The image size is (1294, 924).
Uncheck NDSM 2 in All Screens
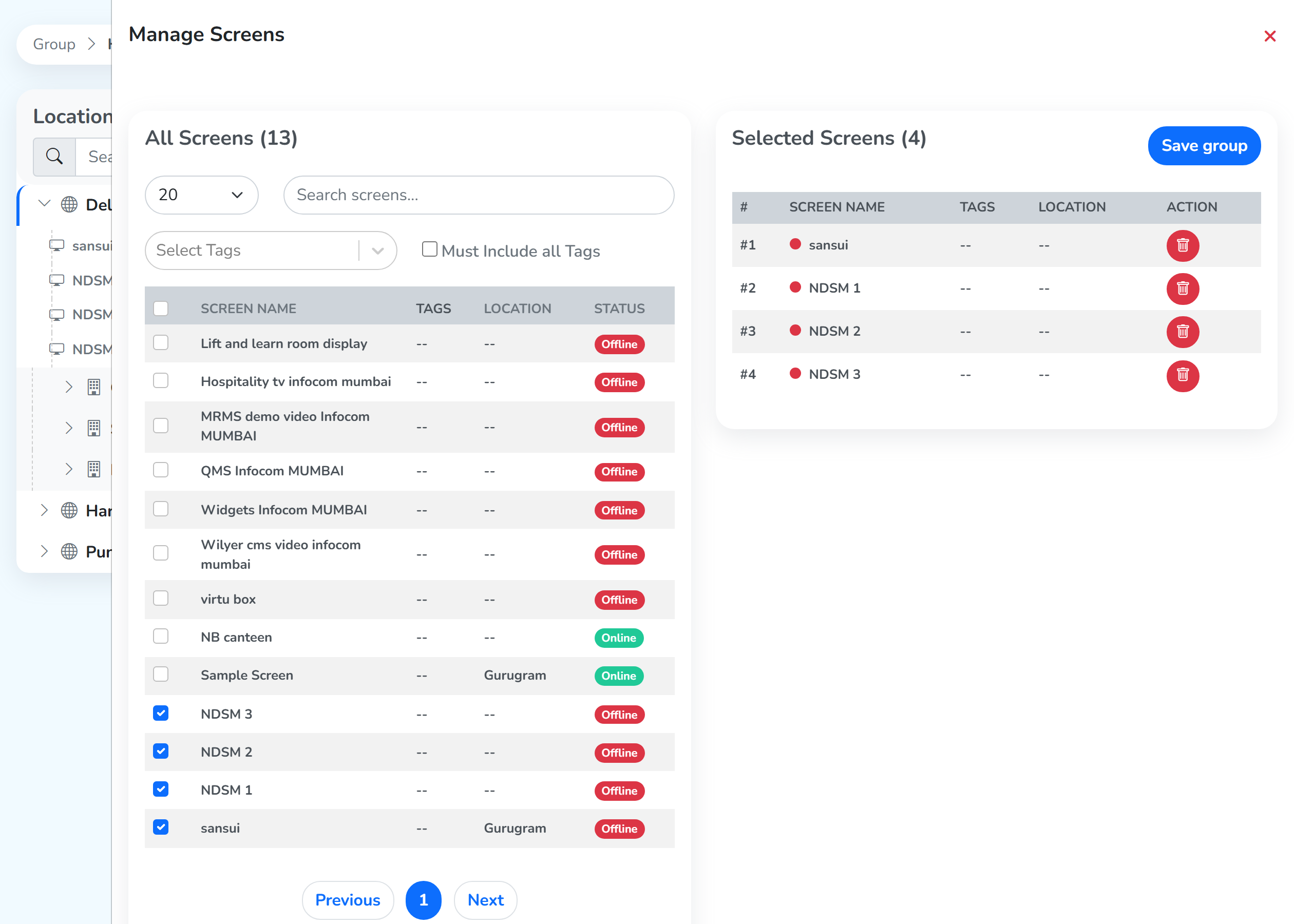tap(161, 751)
